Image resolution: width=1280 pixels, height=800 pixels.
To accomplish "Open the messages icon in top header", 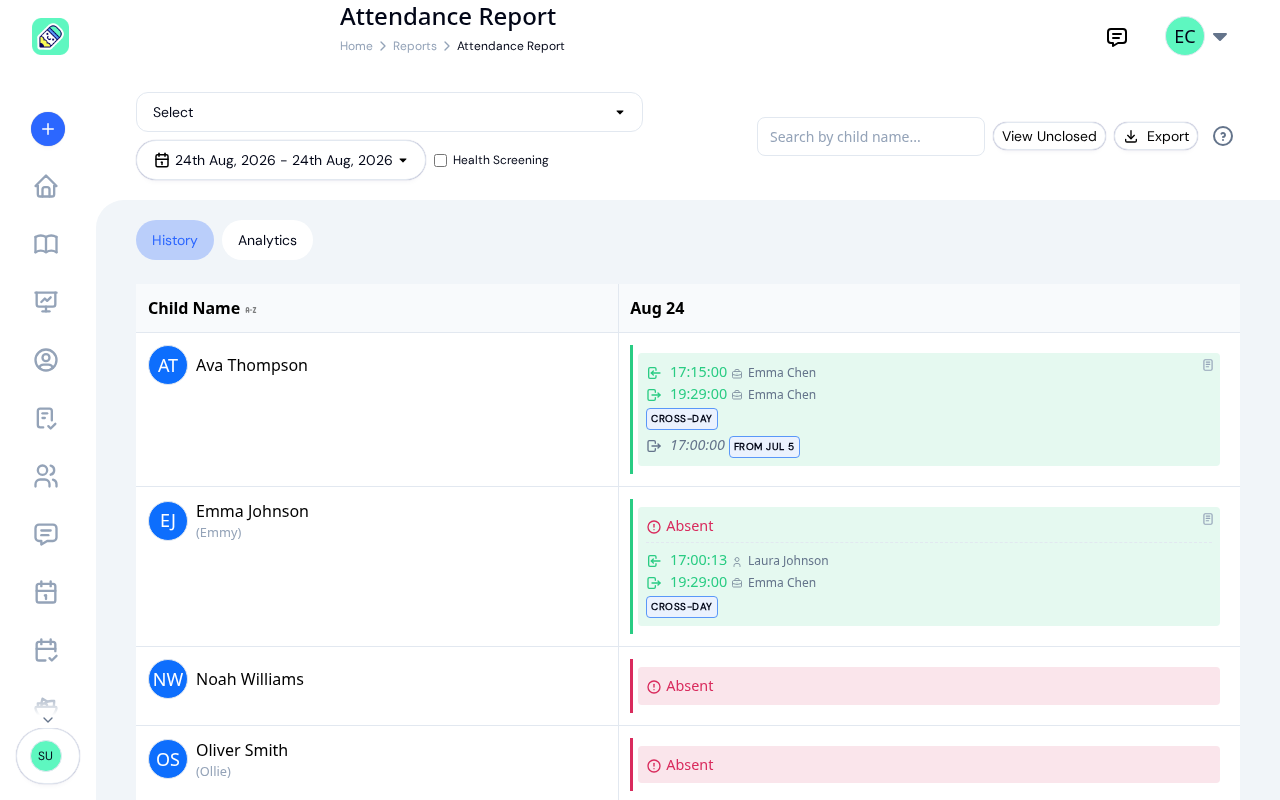I will tap(1117, 37).
